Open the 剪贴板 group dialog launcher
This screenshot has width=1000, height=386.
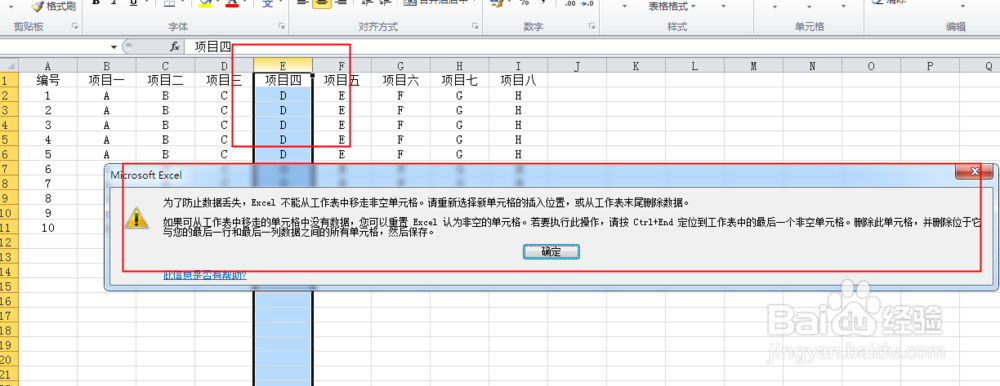click(75, 27)
